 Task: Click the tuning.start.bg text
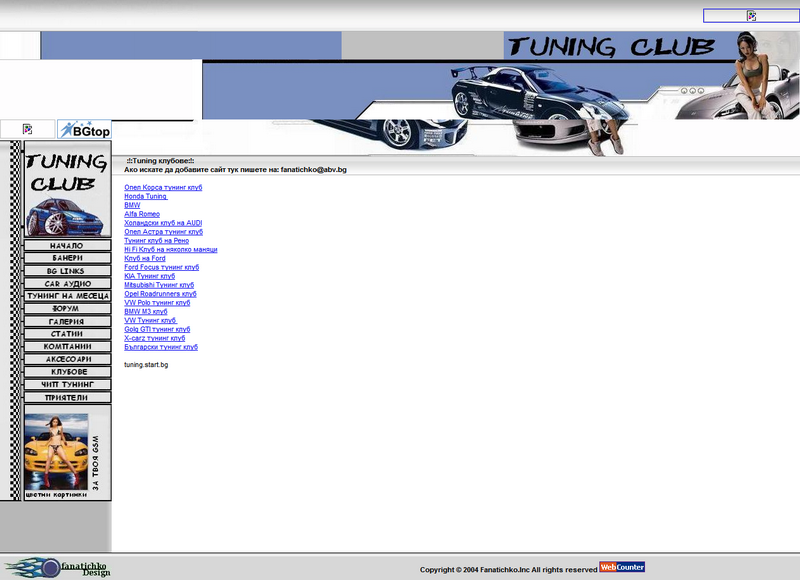146,365
